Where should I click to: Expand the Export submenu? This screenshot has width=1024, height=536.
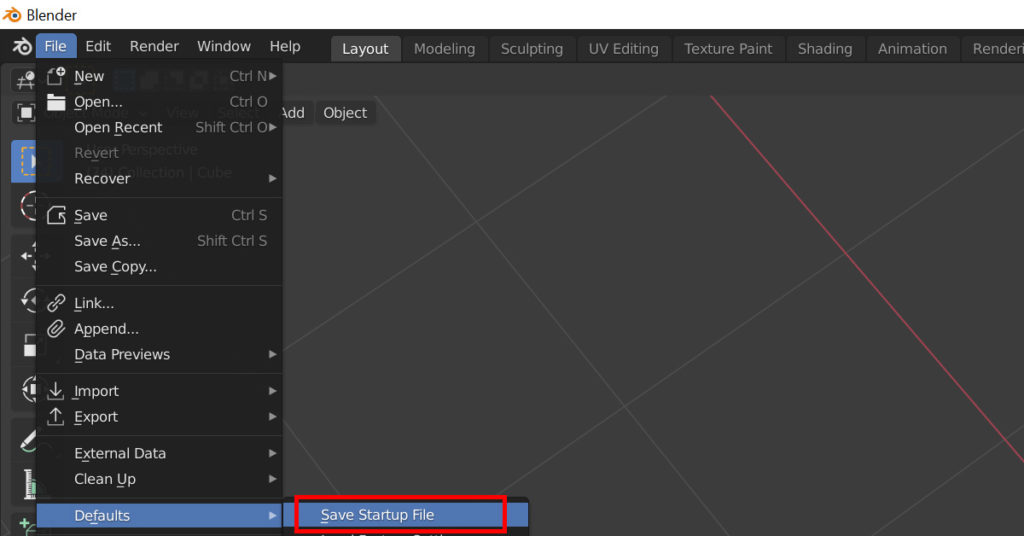pyautogui.click(x=159, y=417)
